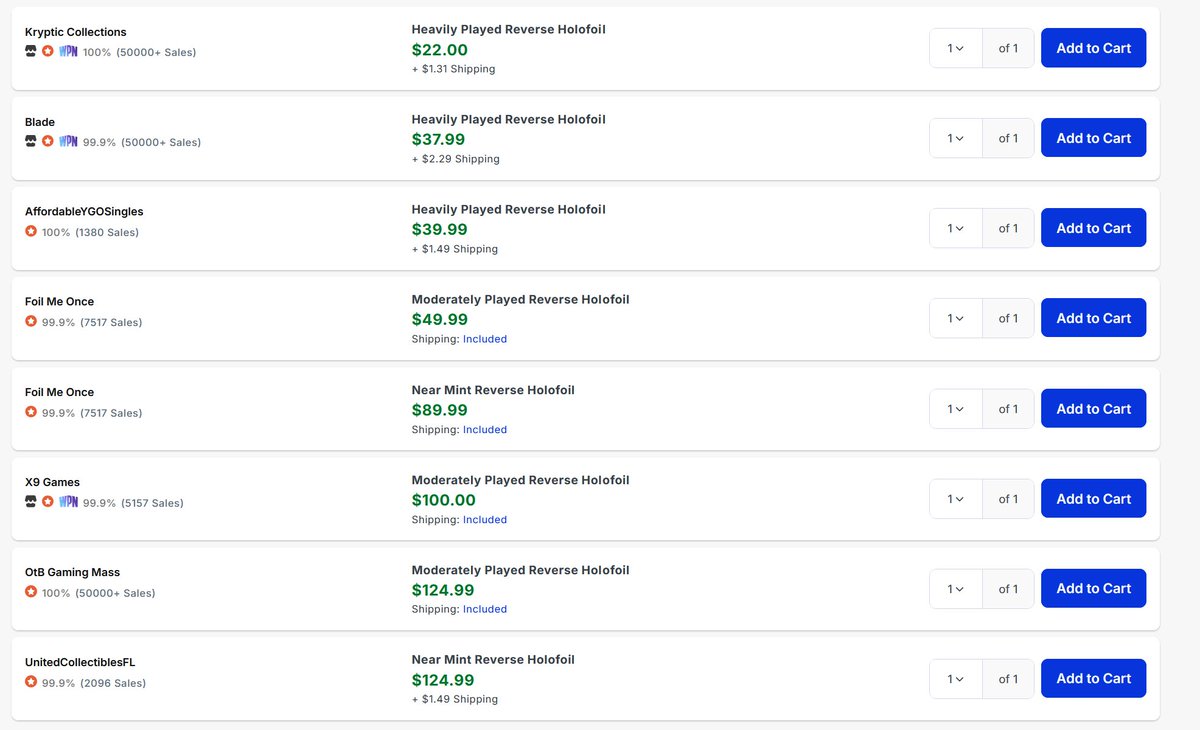Image resolution: width=1200 pixels, height=730 pixels.
Task: Click Blade's orange certified star icon
Action: (48, 141)
